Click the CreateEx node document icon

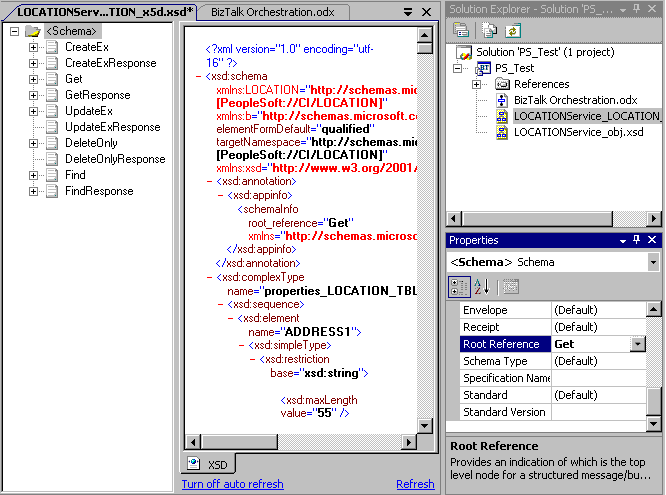52,47
